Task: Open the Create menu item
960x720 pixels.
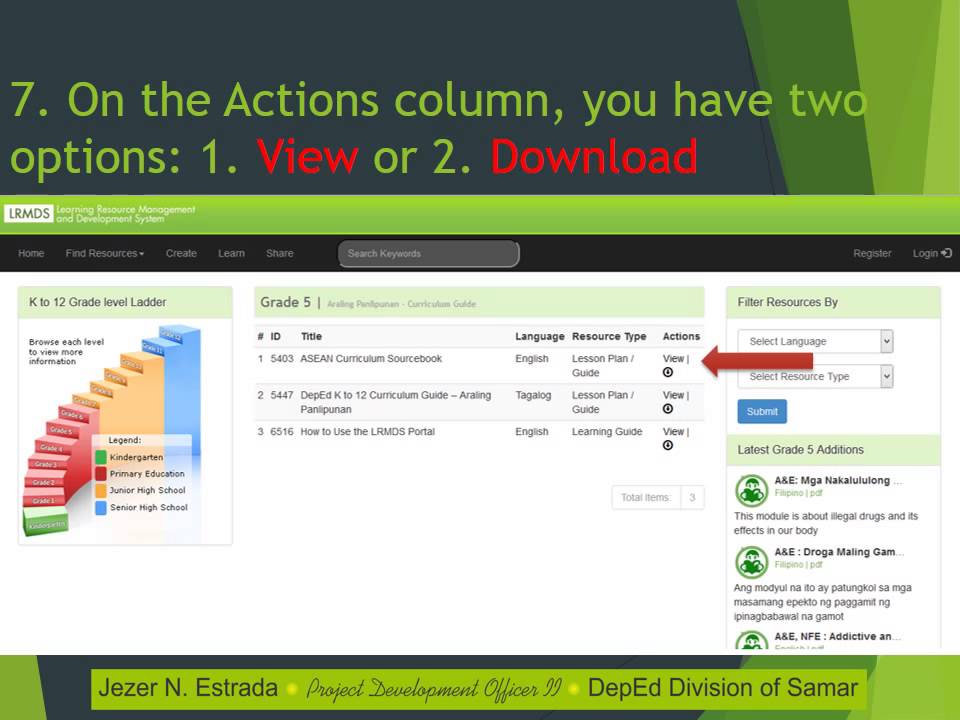Action: (181, 253)
